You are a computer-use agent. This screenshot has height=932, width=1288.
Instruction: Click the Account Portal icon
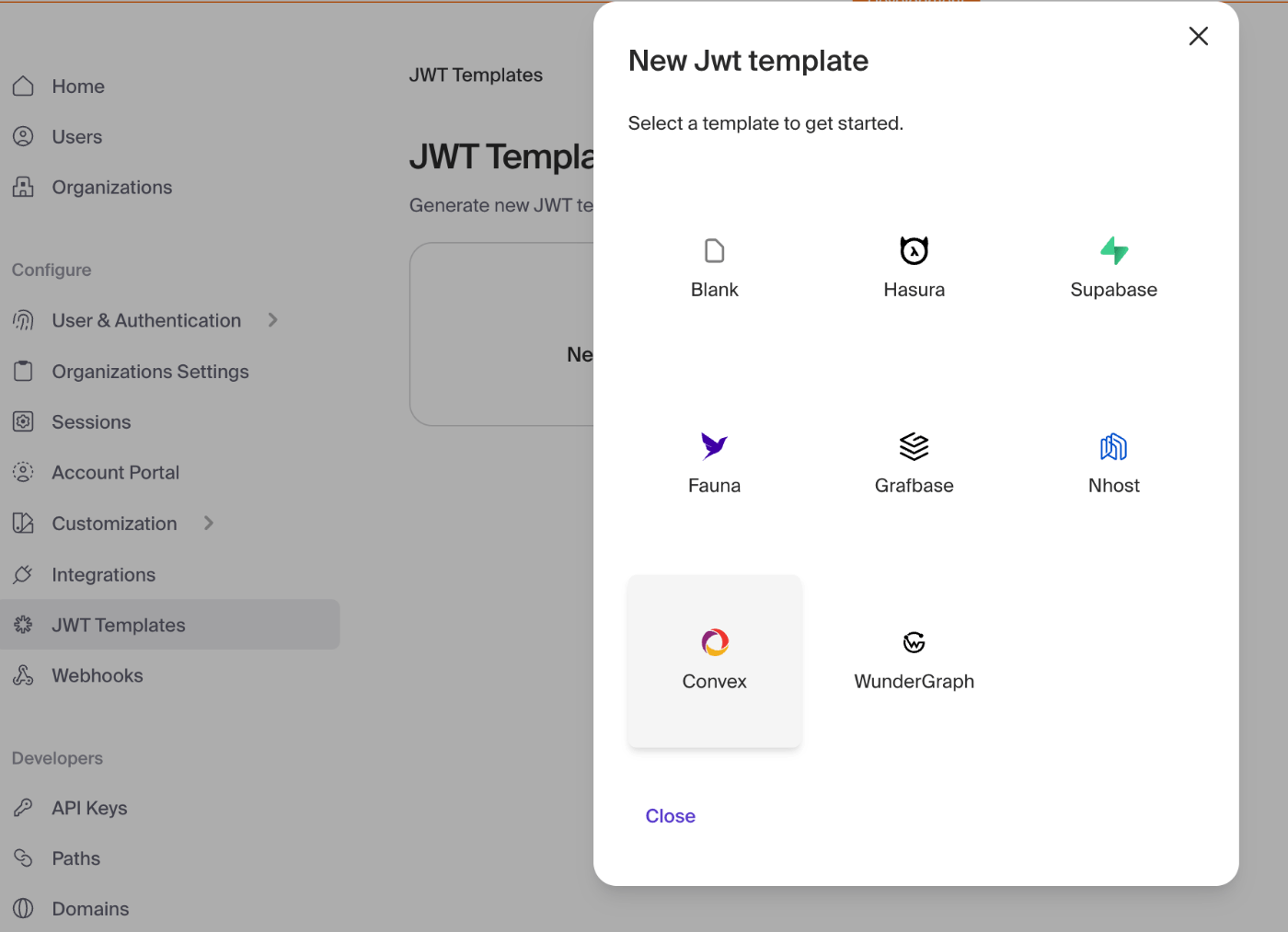click(x=23, y=472)
